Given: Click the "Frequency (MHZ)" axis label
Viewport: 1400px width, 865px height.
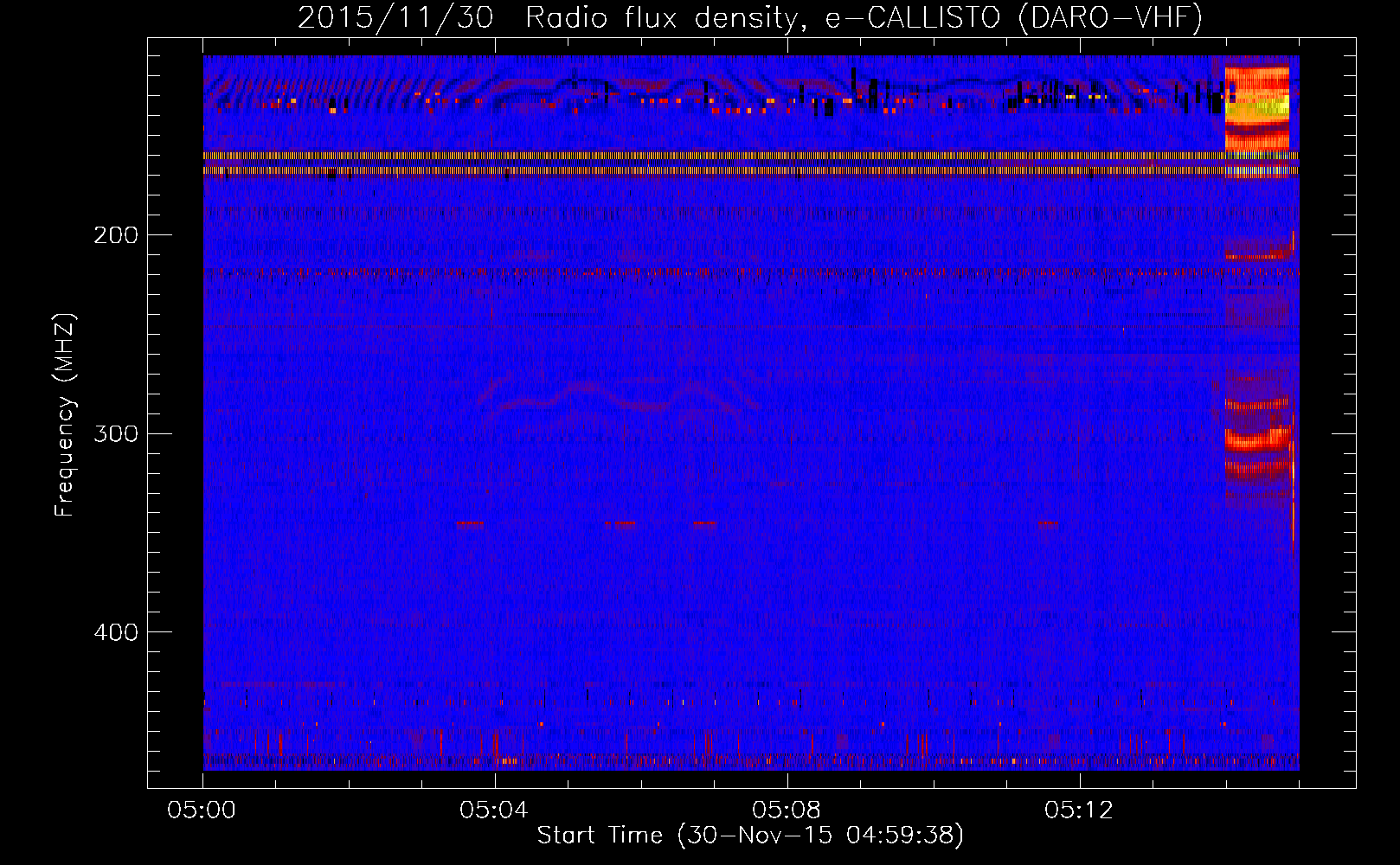Looking at the screenshot, I should point(65,414).
